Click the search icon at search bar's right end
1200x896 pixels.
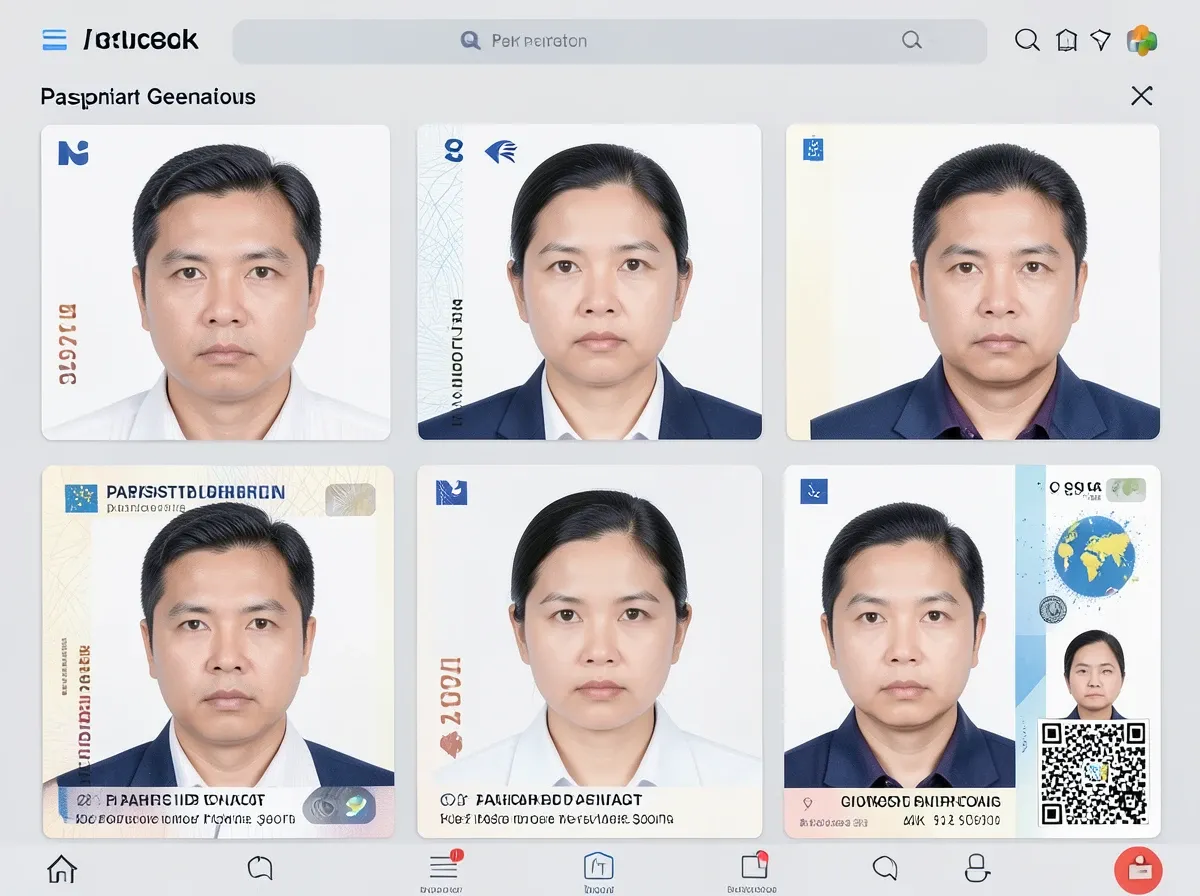911,41
